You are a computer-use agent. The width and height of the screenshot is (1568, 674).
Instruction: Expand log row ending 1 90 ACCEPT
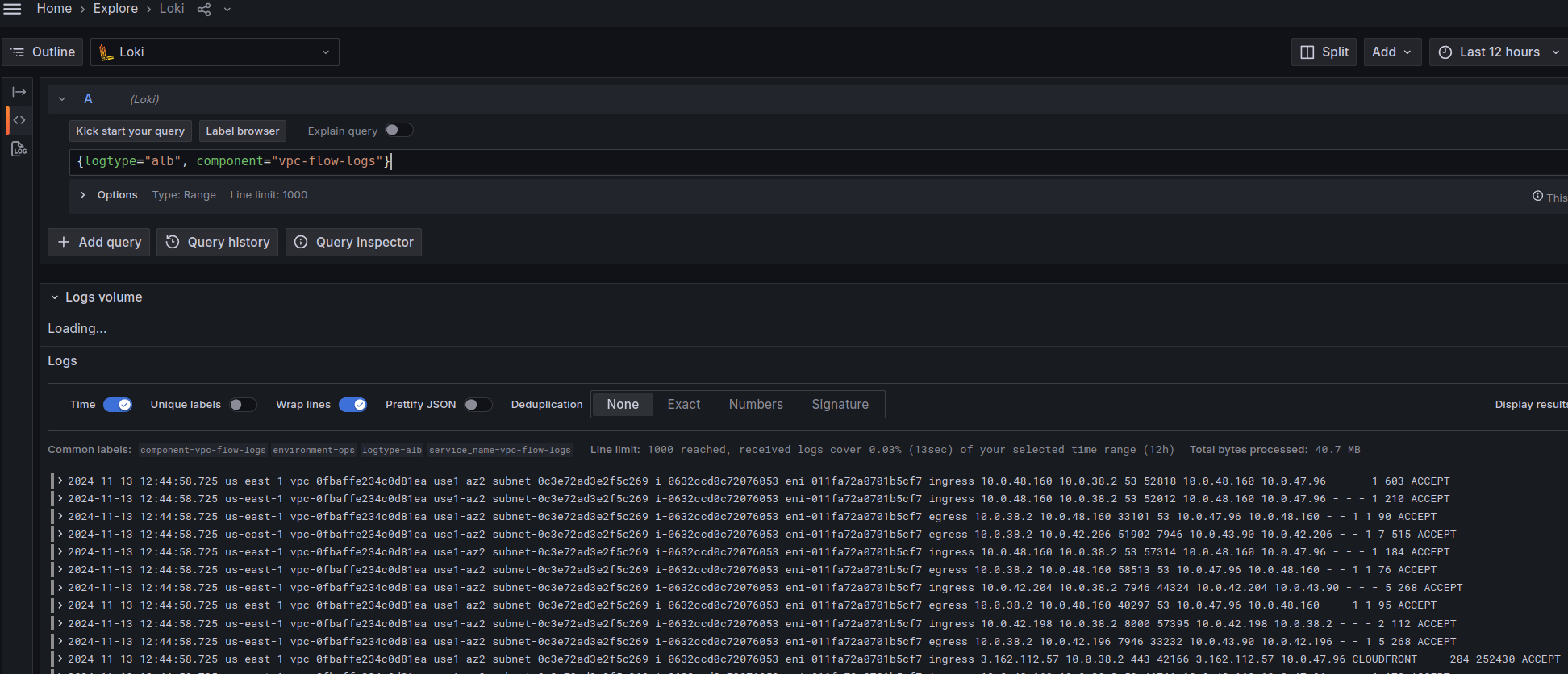[x=60, y=516]
